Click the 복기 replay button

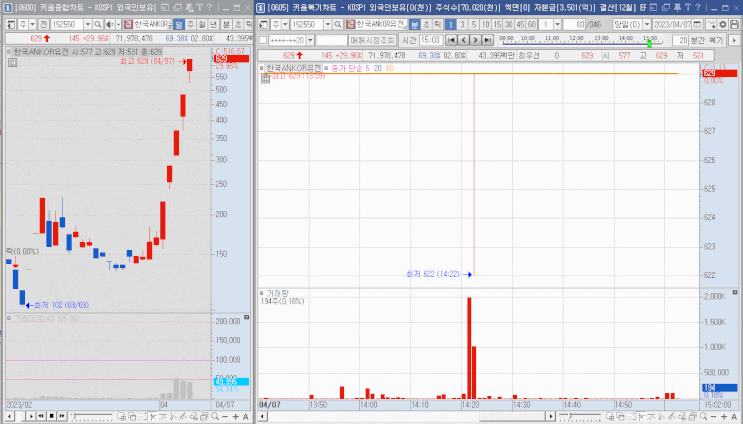(x=716, y=41)
